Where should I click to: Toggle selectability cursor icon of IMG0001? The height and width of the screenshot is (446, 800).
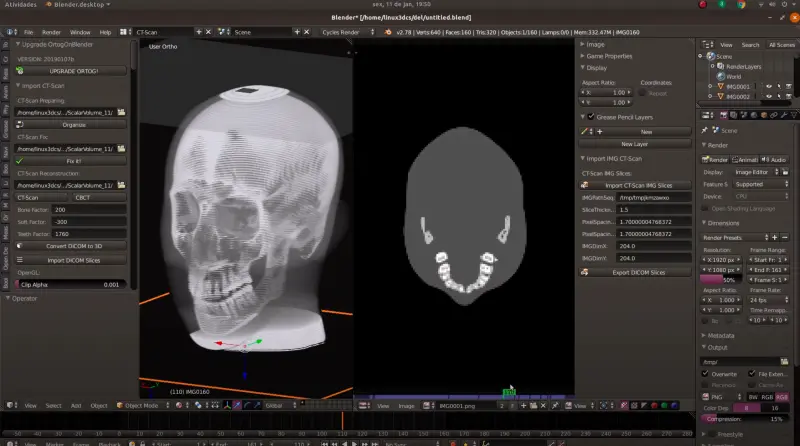[779, 86]
